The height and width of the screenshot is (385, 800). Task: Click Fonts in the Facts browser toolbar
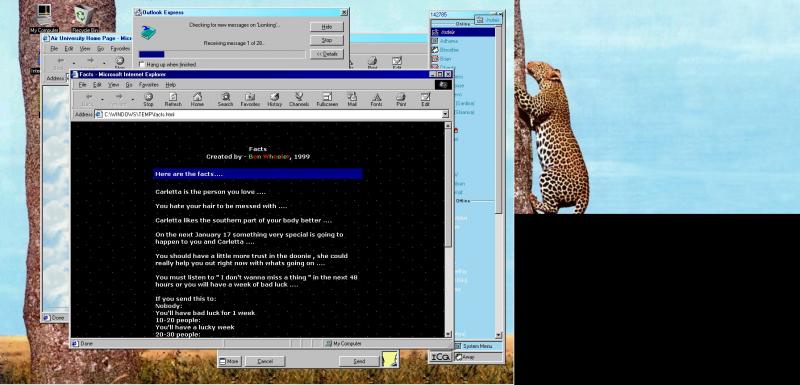pyautogui.click(x=377, y=99)
